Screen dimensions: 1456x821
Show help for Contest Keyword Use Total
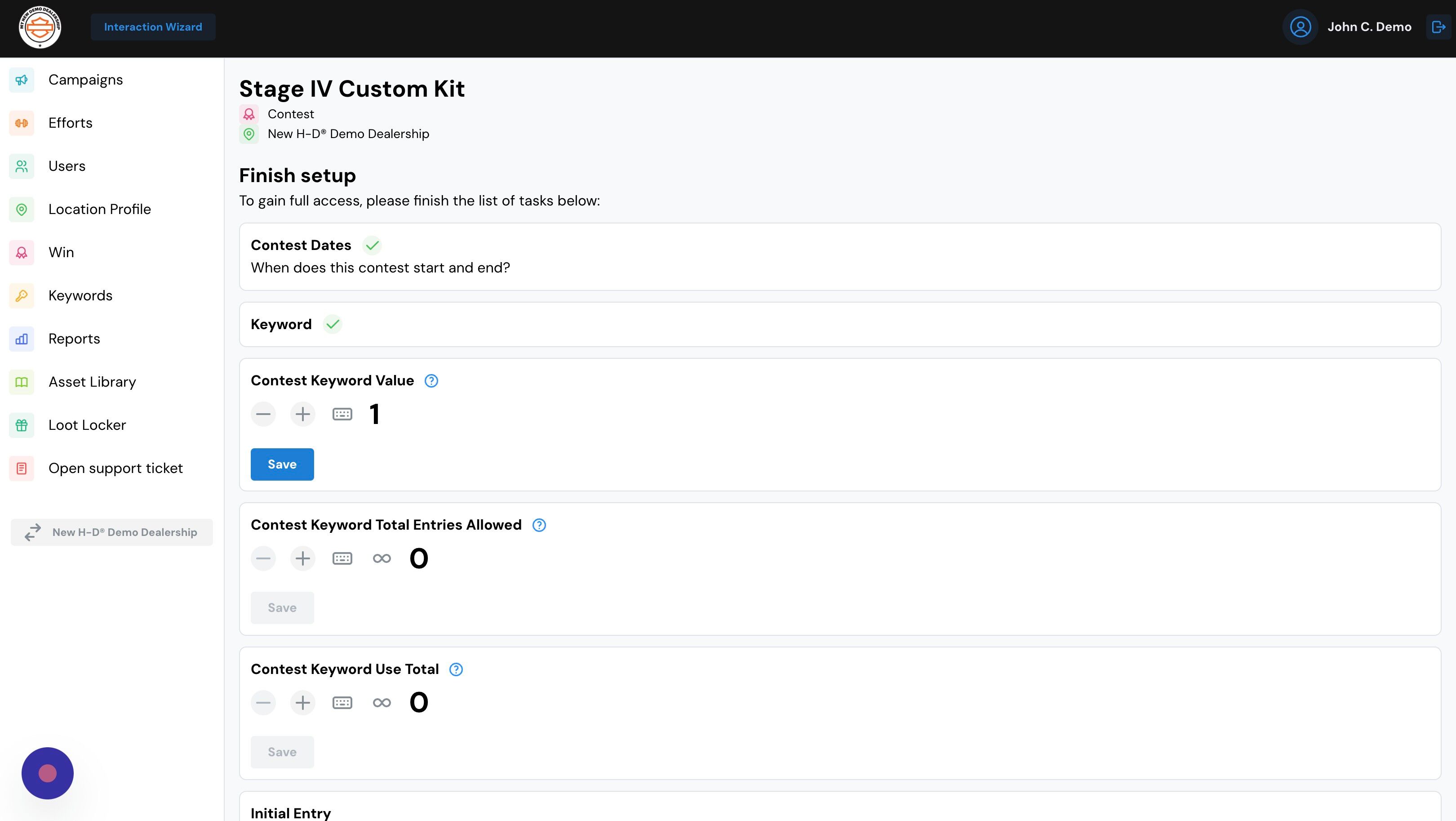click(456, 669)
